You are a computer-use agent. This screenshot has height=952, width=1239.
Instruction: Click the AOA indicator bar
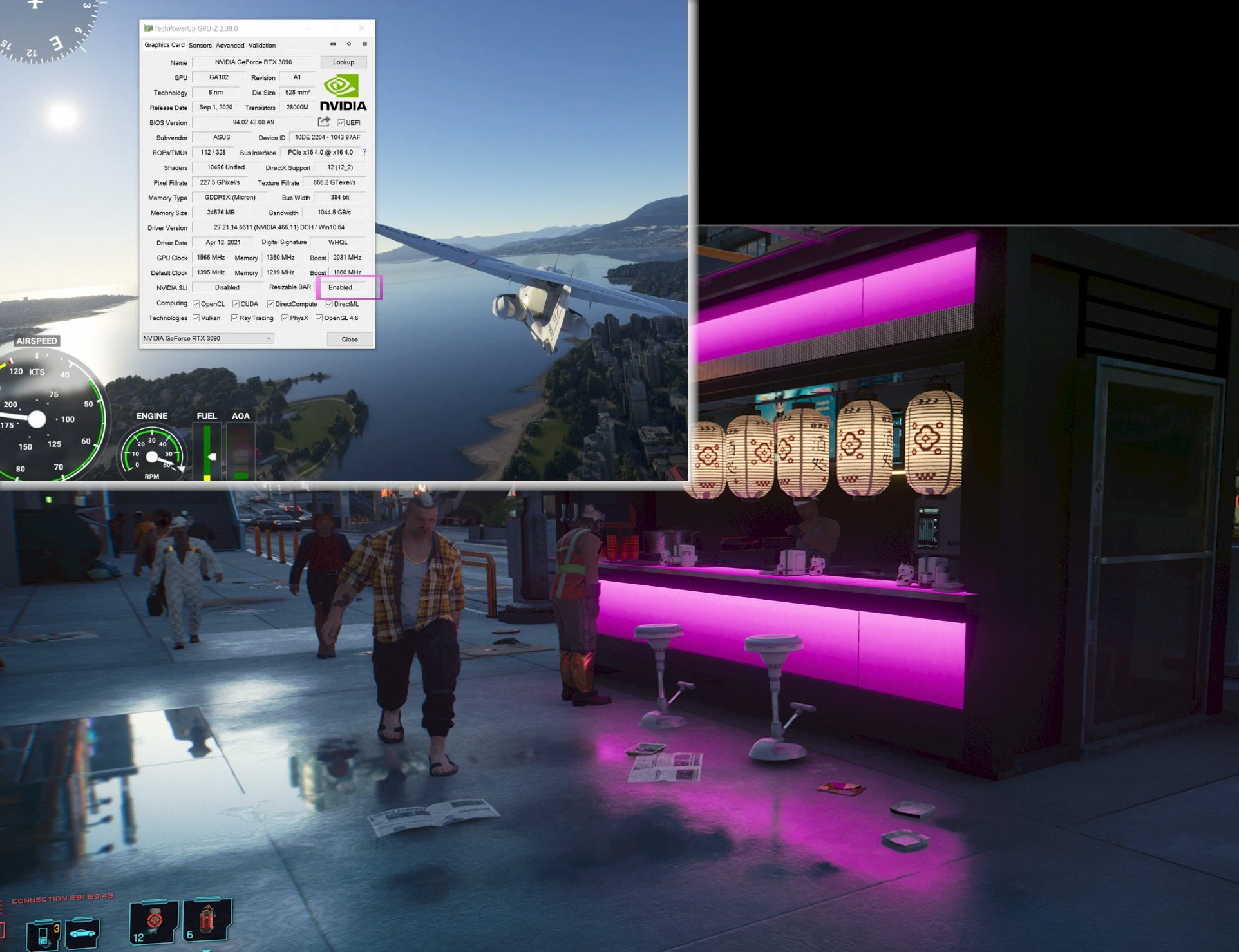240,452
